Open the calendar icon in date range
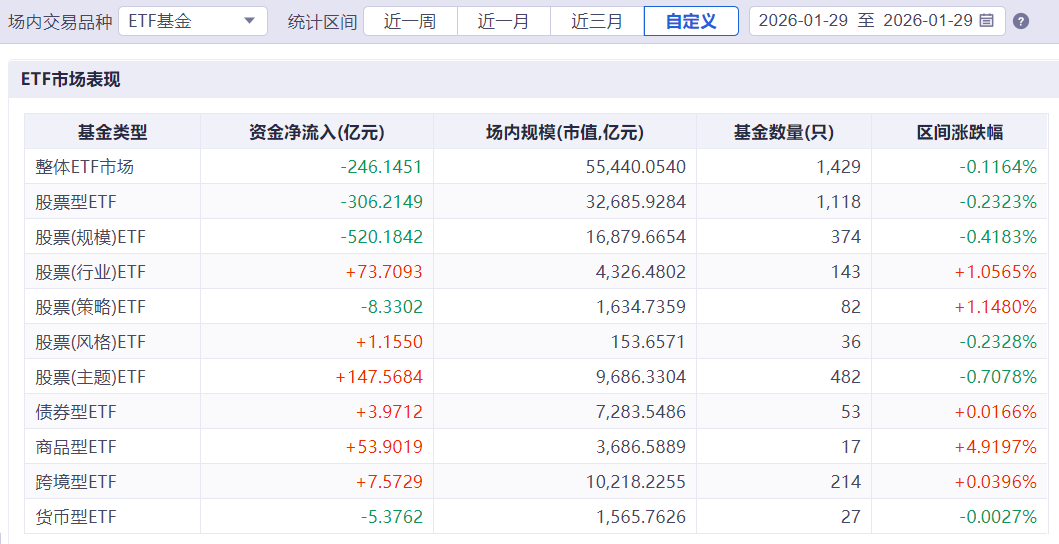 pyautogui.click(x=987, y=20)
